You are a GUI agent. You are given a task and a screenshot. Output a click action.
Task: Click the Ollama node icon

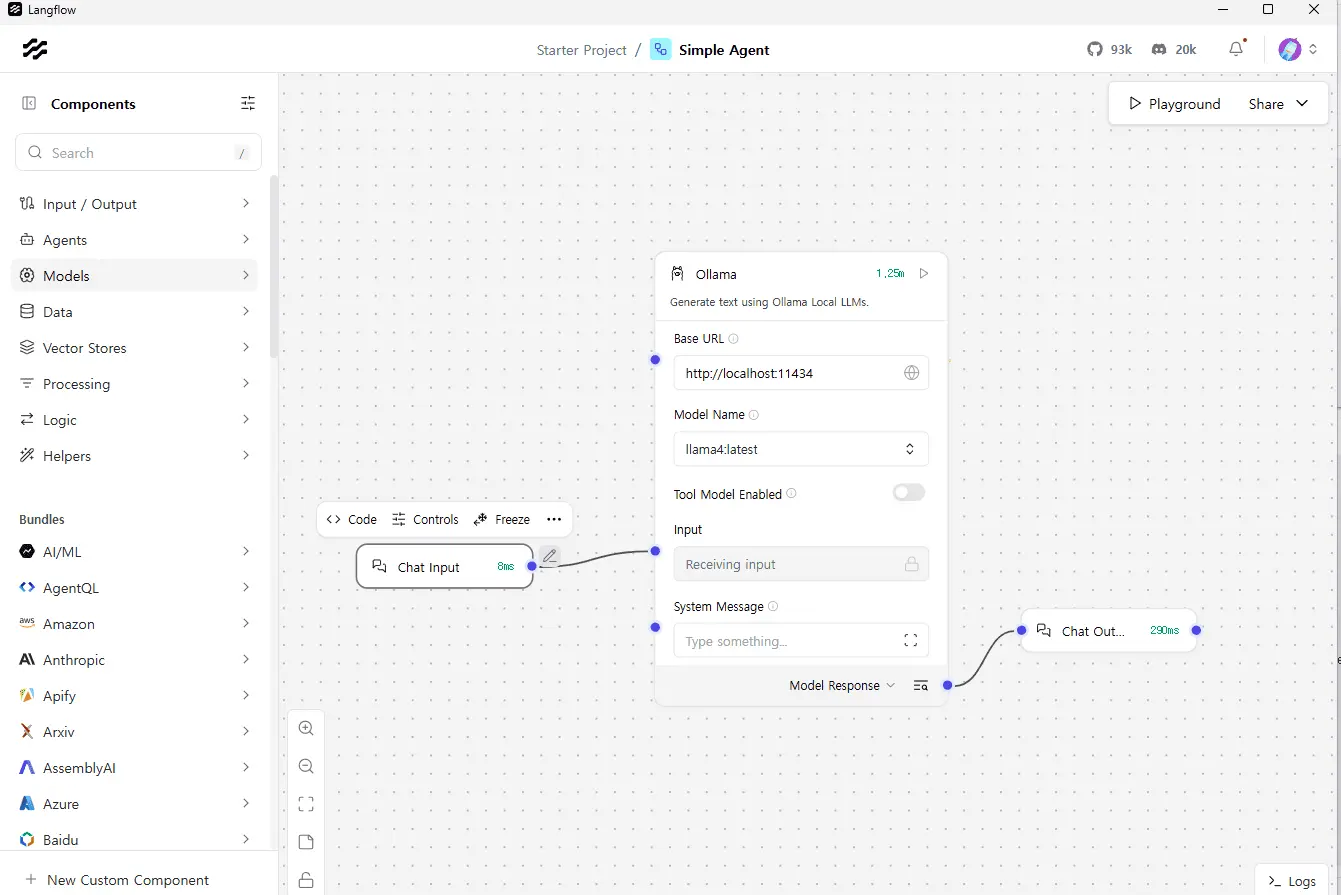[x=678, y=274]
